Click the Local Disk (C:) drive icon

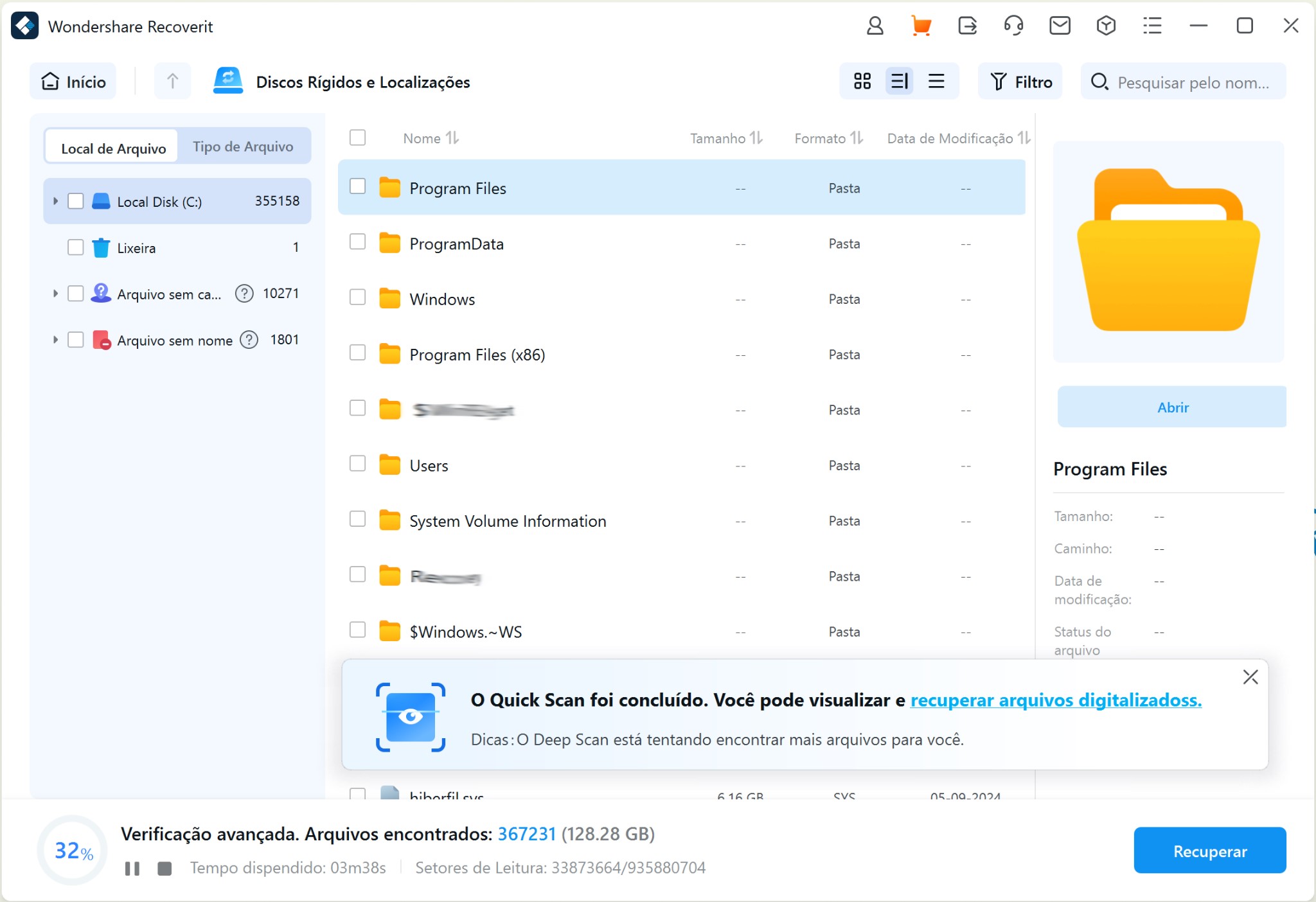(x=101, y=201)
